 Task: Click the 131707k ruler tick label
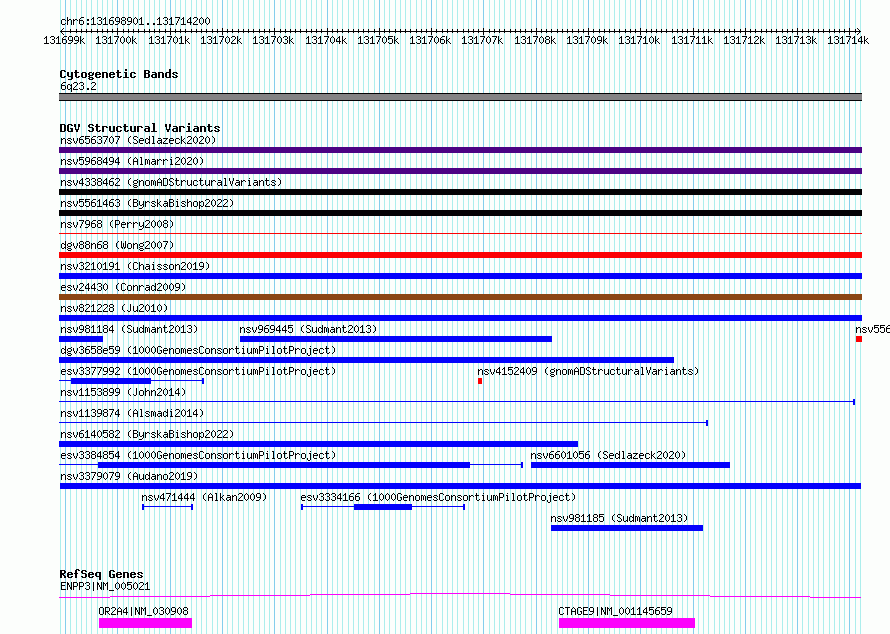[482, 40]
